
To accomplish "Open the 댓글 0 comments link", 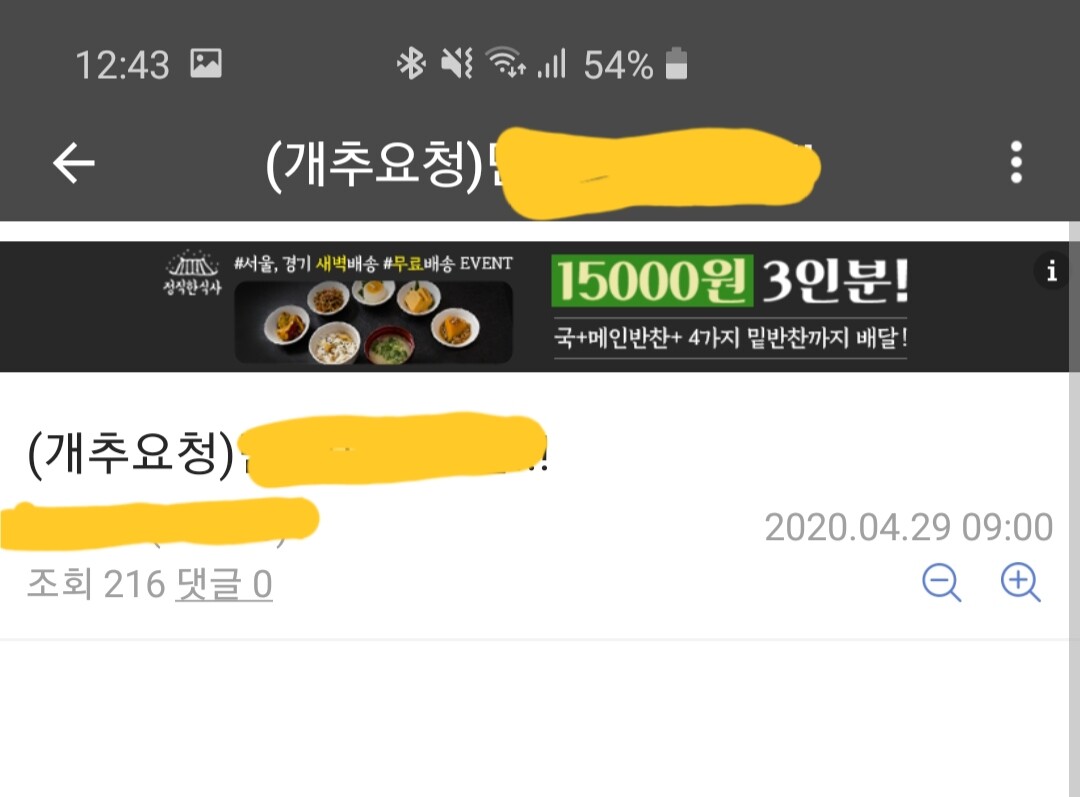I will pyautogui.click(x=224, y=585).
